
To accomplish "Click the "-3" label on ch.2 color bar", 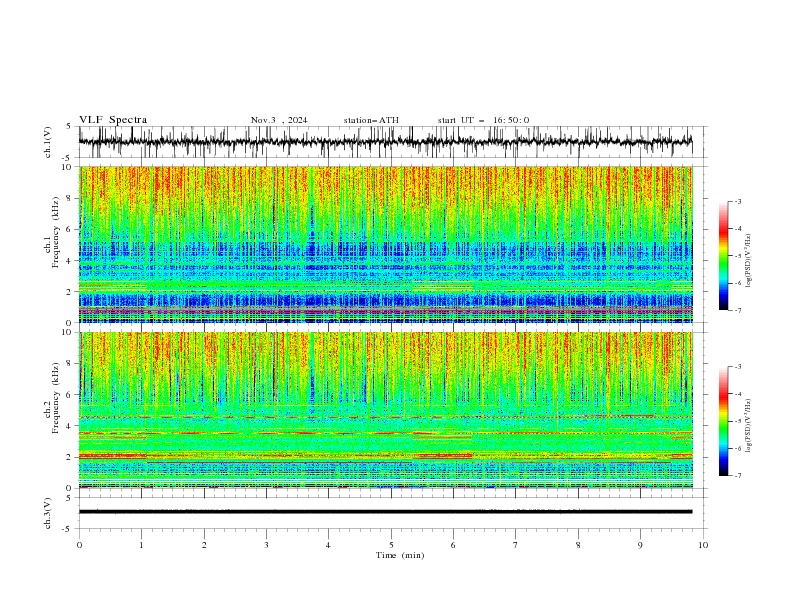I will 737,367.
